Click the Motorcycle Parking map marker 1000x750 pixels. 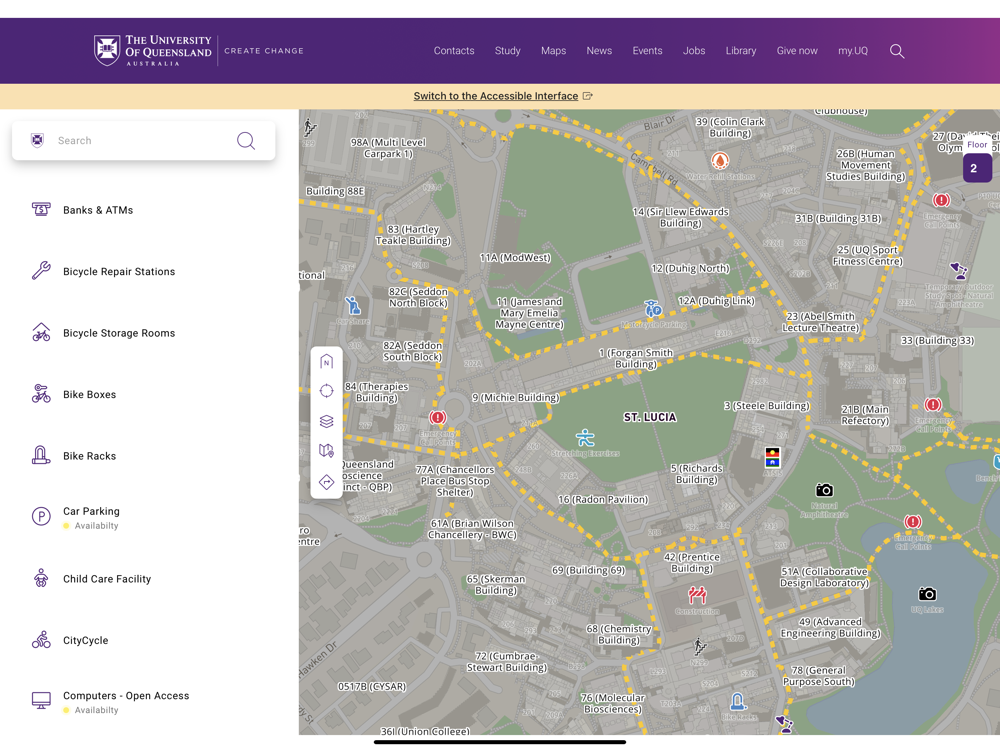tap(653, 309)
